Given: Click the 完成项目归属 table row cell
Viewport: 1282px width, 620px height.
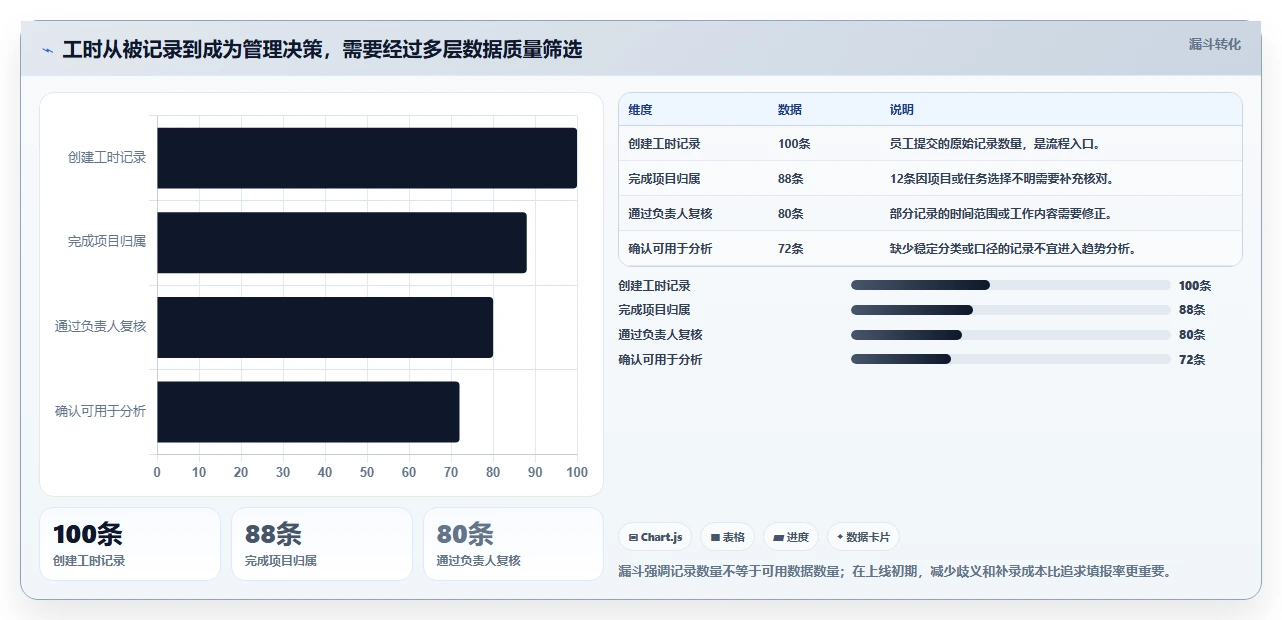Looking at the screenshot, I should [664, 179].
